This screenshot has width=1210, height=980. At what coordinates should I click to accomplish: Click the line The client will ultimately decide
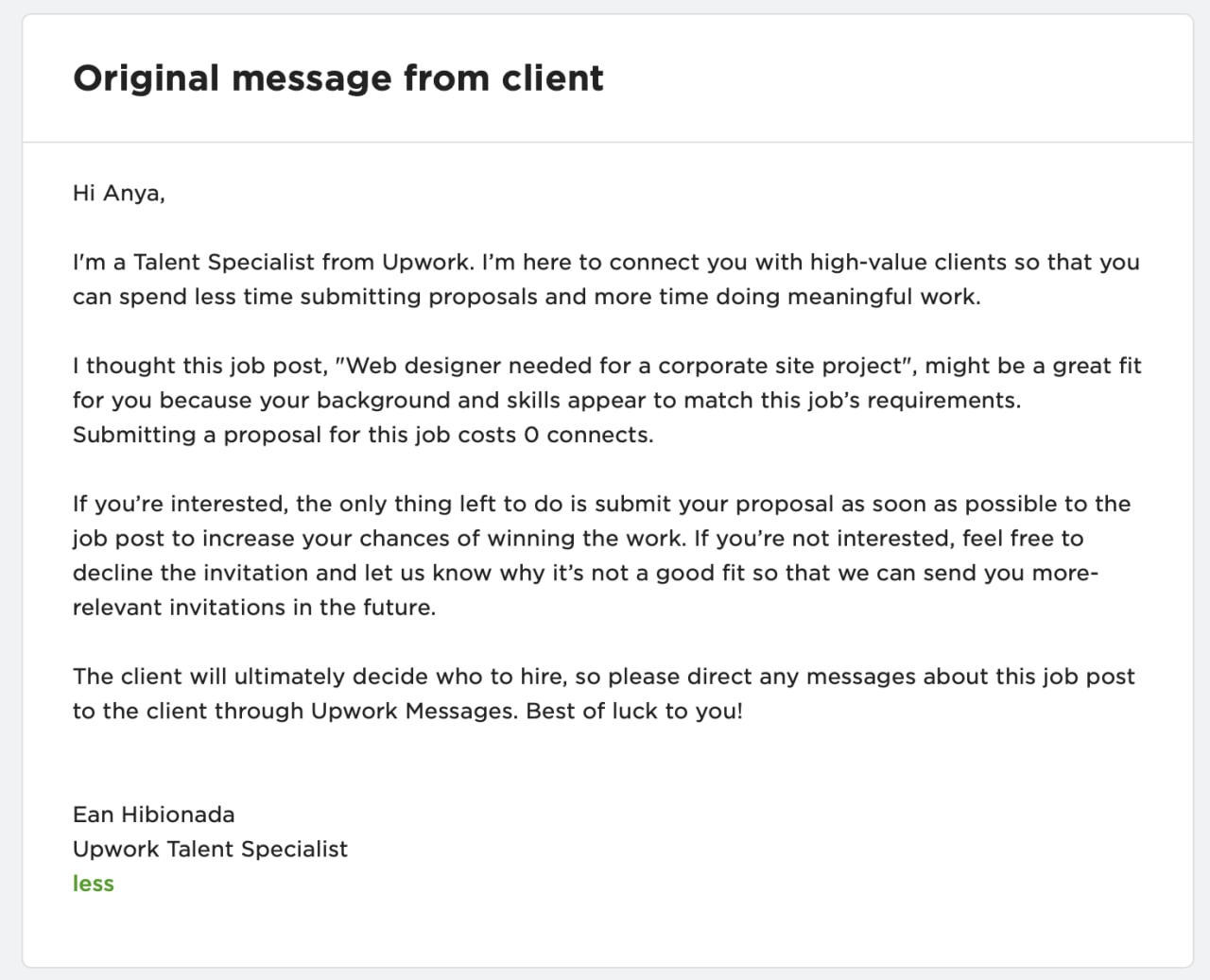coord(604,677)
